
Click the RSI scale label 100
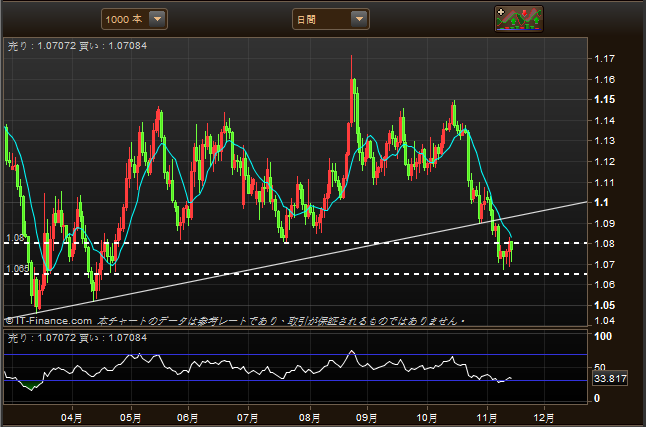(603, 336)
